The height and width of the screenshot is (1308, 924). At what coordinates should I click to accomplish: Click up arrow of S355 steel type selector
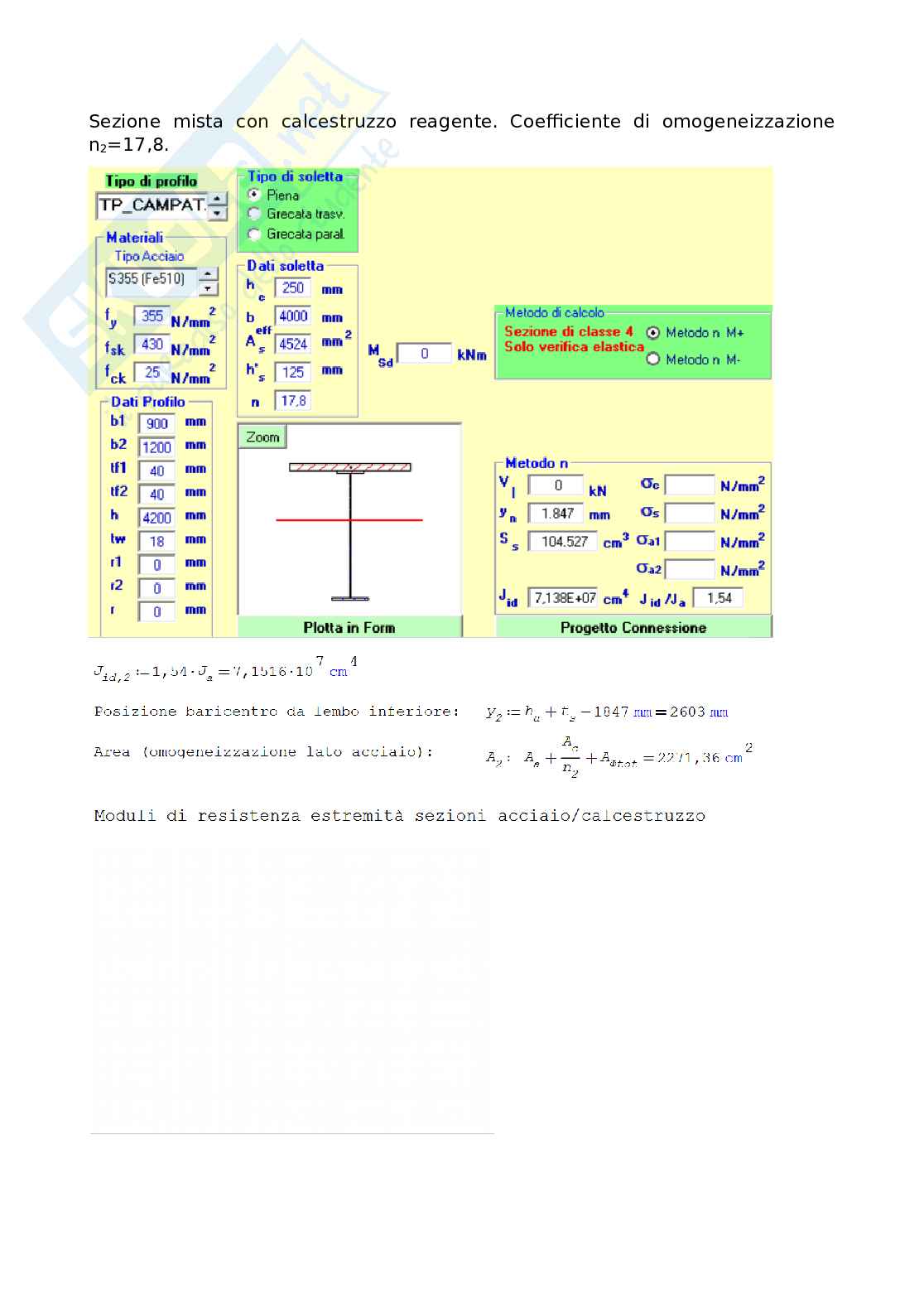click(x=209, y=274)
